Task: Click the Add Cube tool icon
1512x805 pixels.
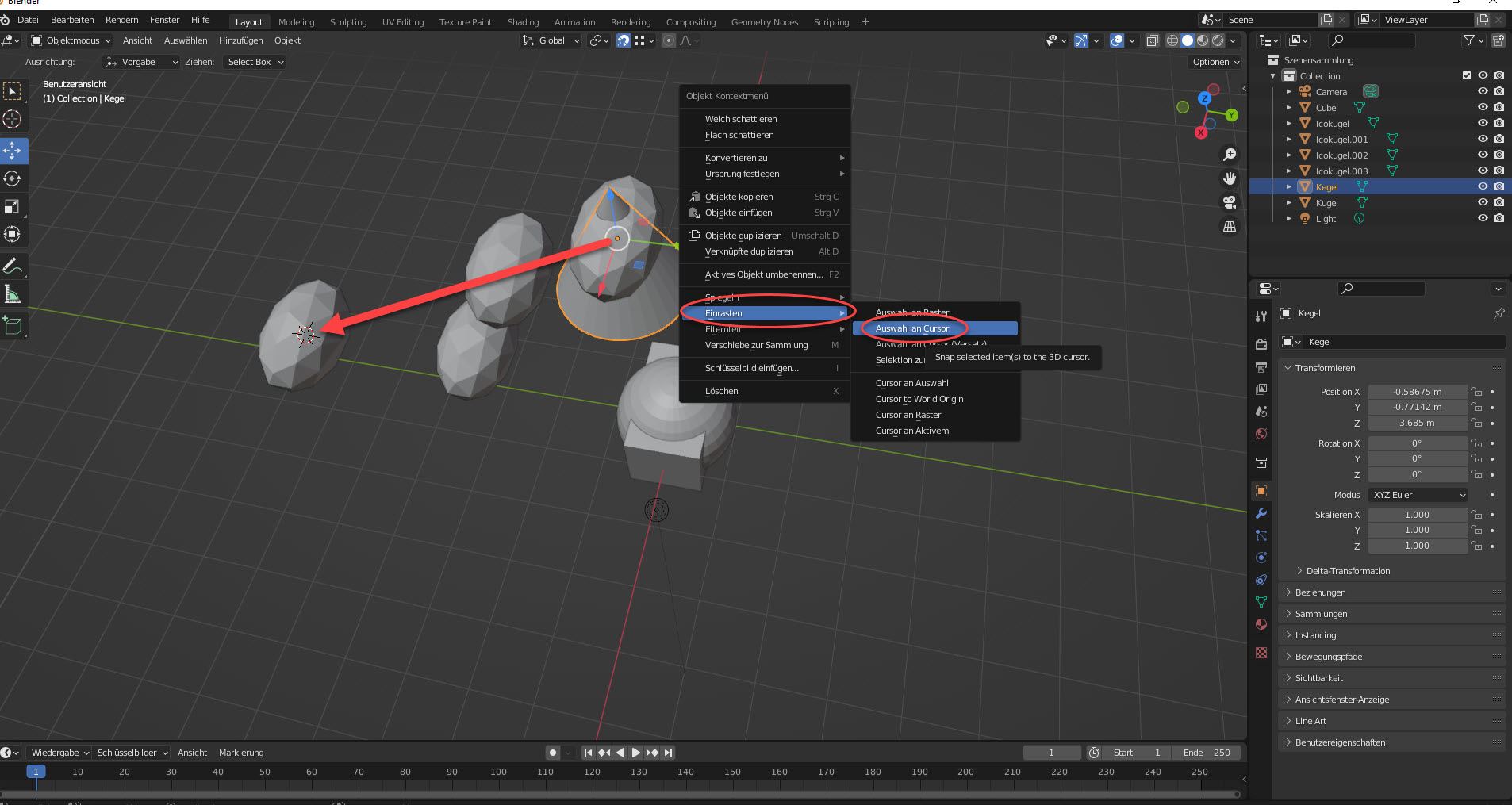Action: pyautogui.click(x=13, y=325)
